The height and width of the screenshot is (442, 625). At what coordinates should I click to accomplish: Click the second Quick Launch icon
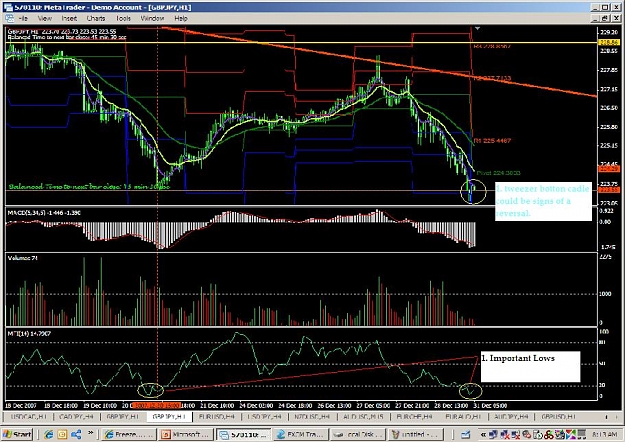62,434
